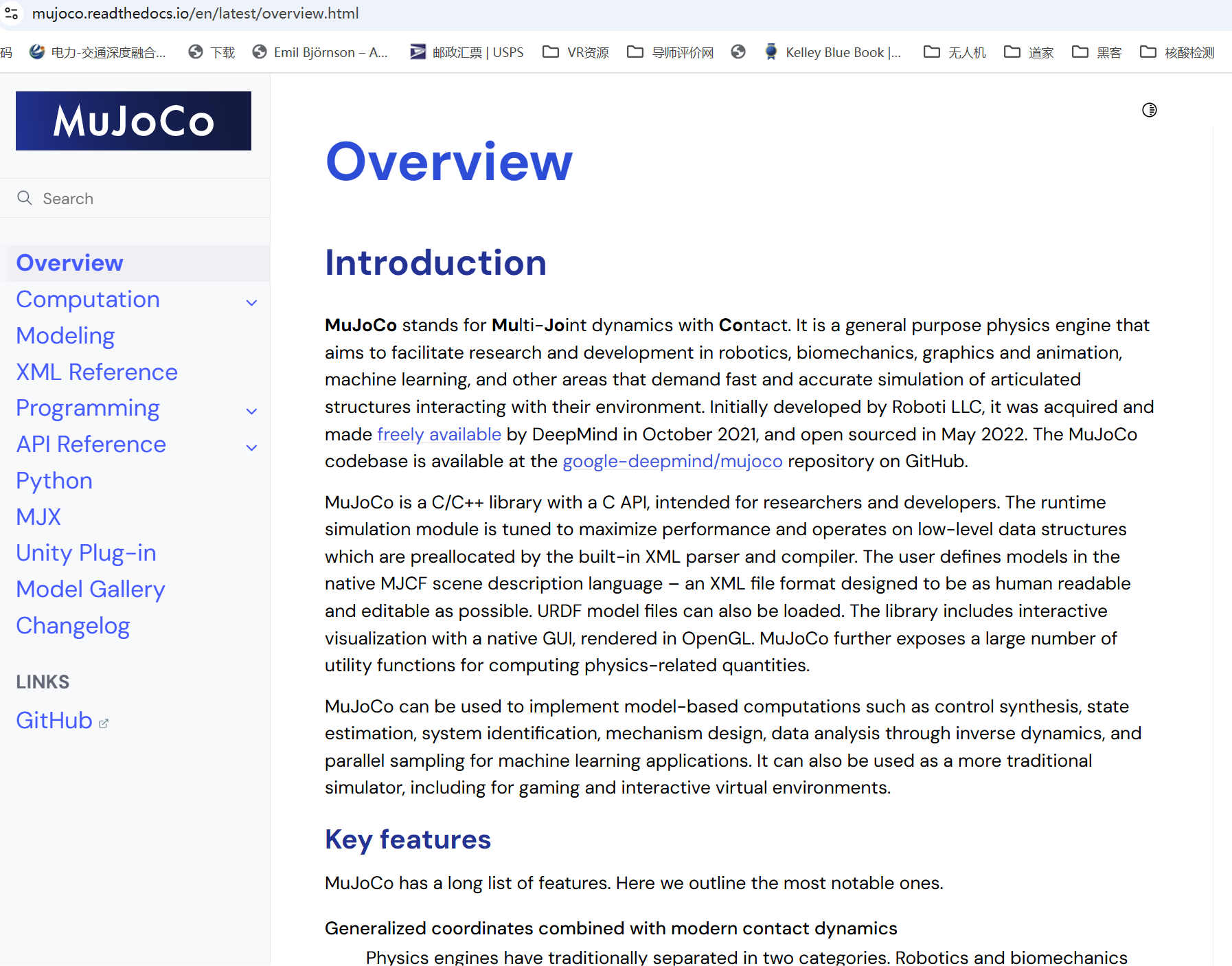
Task: Click the LINKS sidebar caption
Action: [43, 682]
